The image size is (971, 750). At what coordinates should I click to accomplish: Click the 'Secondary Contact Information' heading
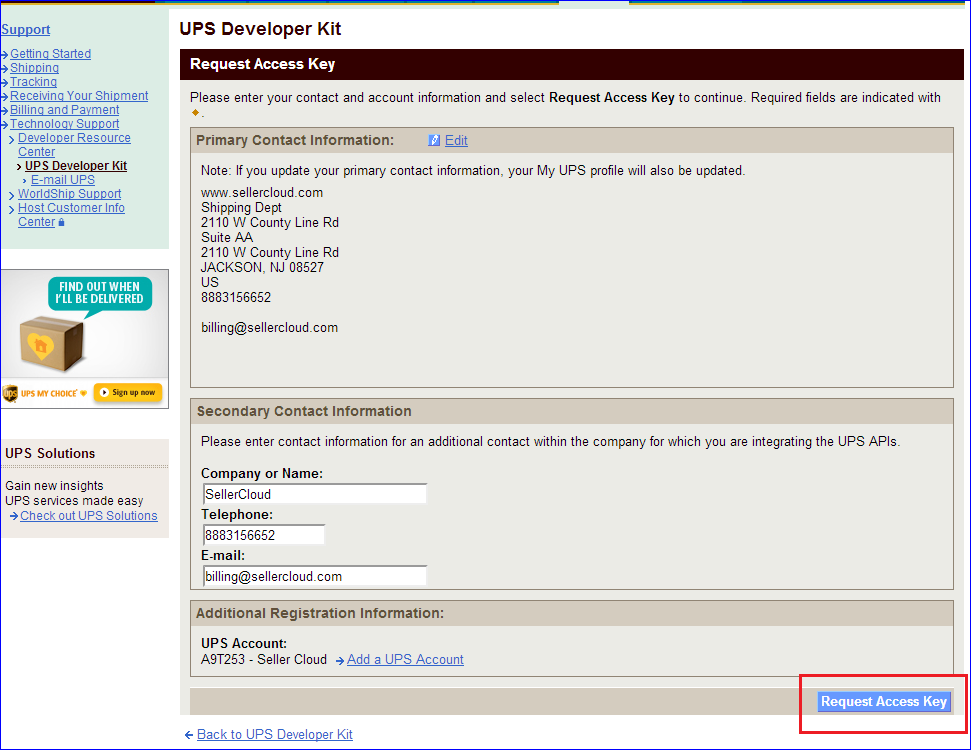[x=304, y=411]
